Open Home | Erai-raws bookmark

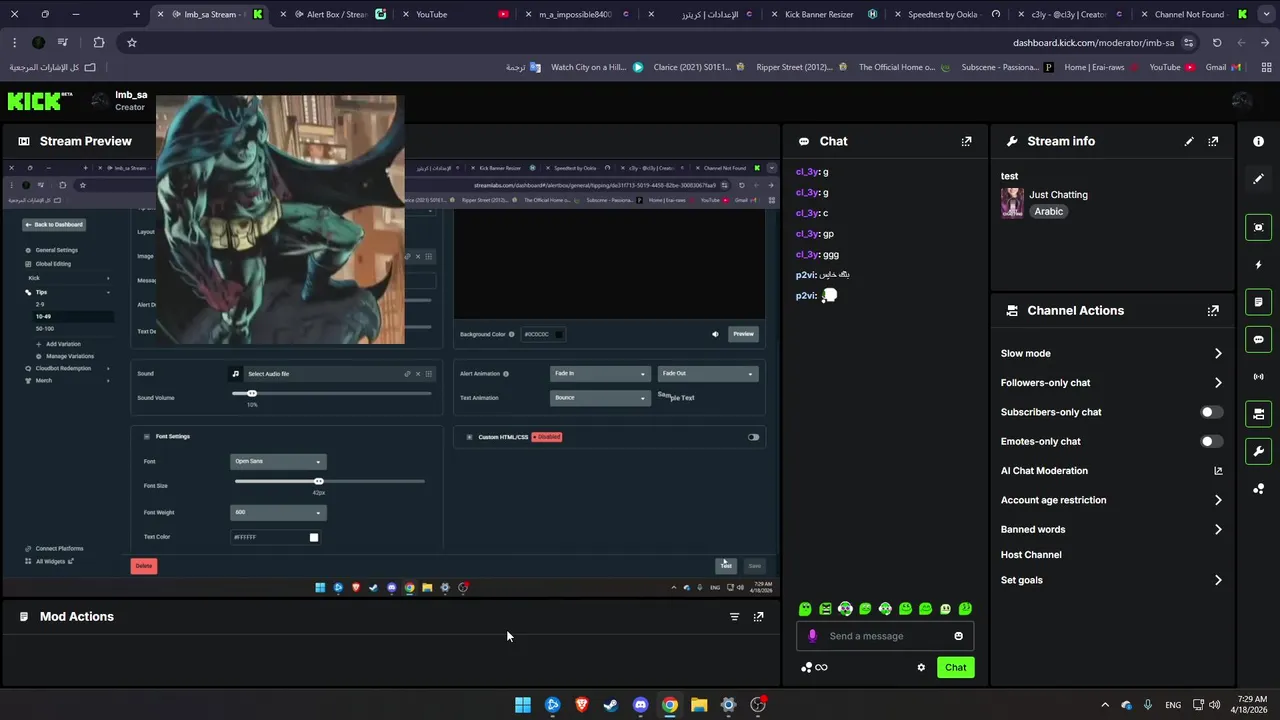[x=1099, y=67]
